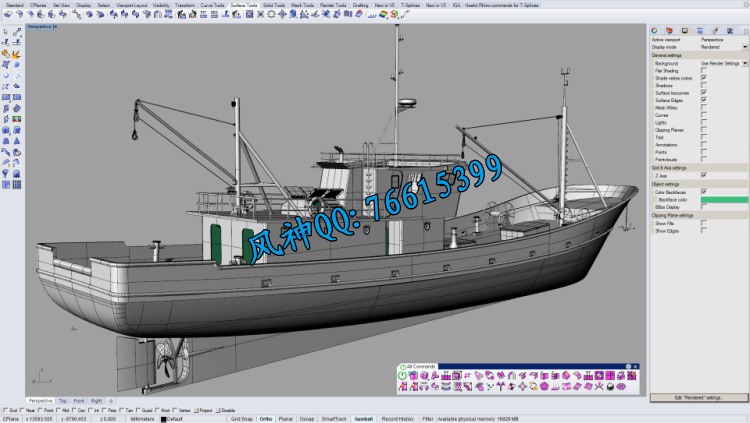Open the Millimeters units status bar item
750x423 pixels.
142,419
